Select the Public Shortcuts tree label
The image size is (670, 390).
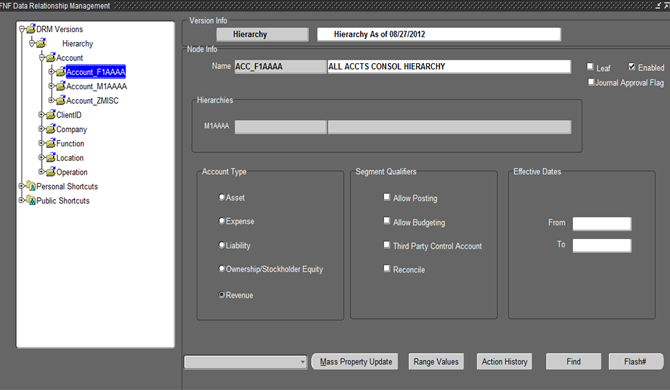pos(63,200)
